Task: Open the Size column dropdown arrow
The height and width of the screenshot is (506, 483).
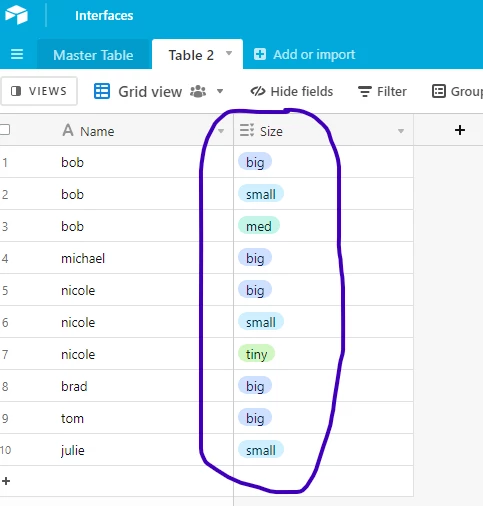Action: (x=401, y=131)
